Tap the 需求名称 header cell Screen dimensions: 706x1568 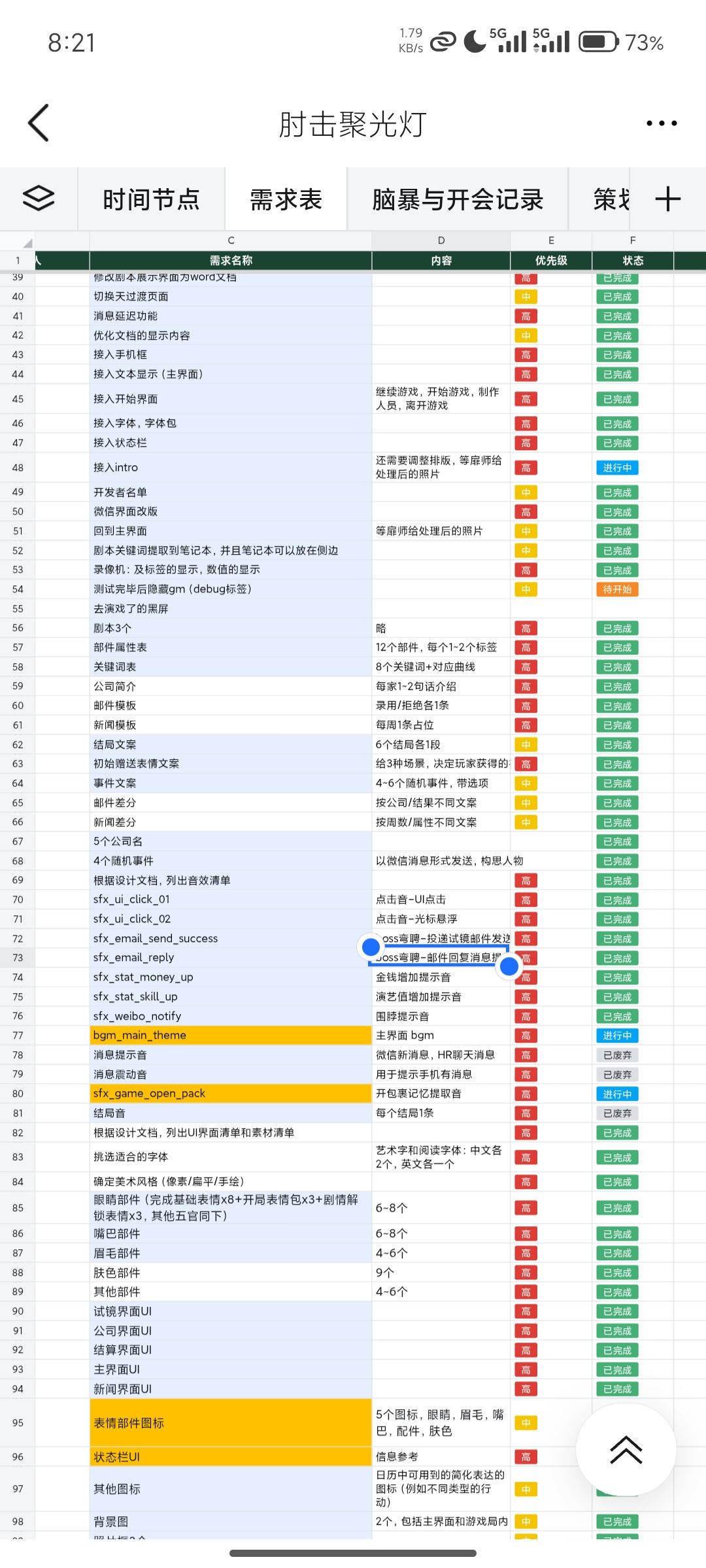231,261
